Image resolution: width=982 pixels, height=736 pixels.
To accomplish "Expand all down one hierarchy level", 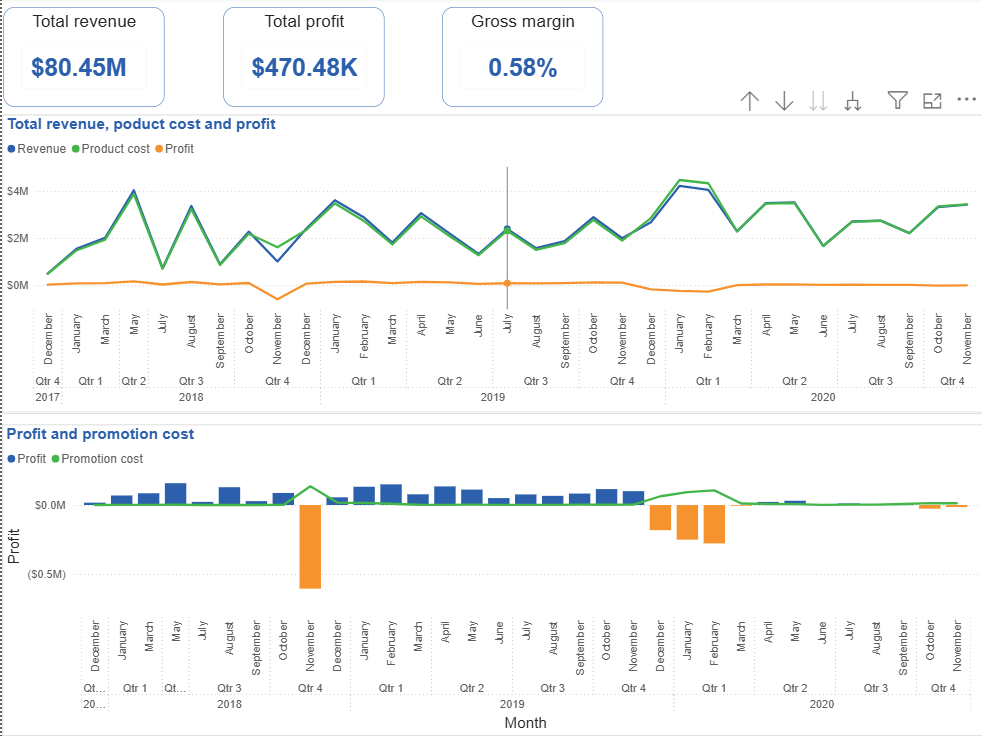I will [852, 101].
